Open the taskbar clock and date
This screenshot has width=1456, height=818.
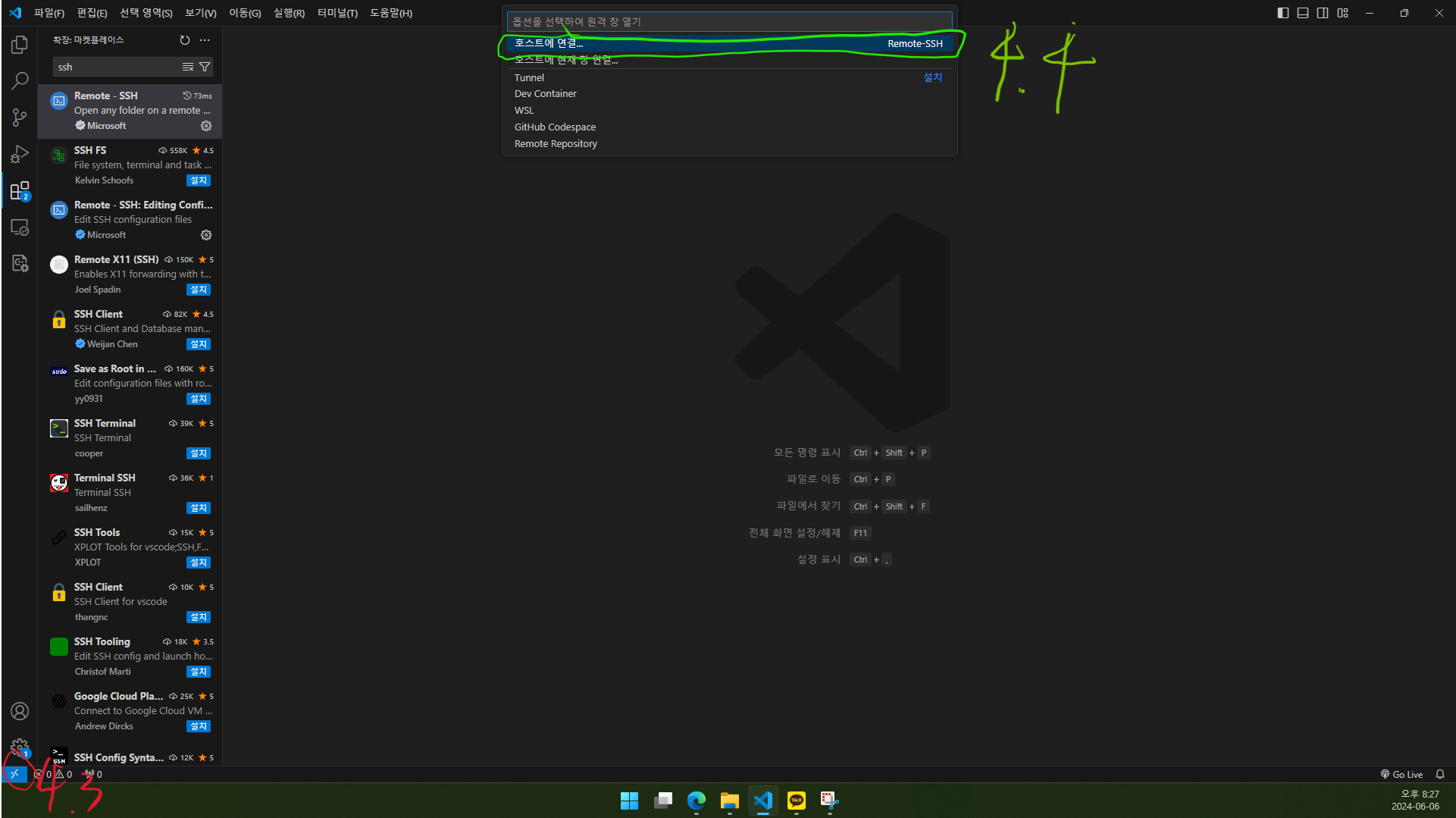(1416, 801)
